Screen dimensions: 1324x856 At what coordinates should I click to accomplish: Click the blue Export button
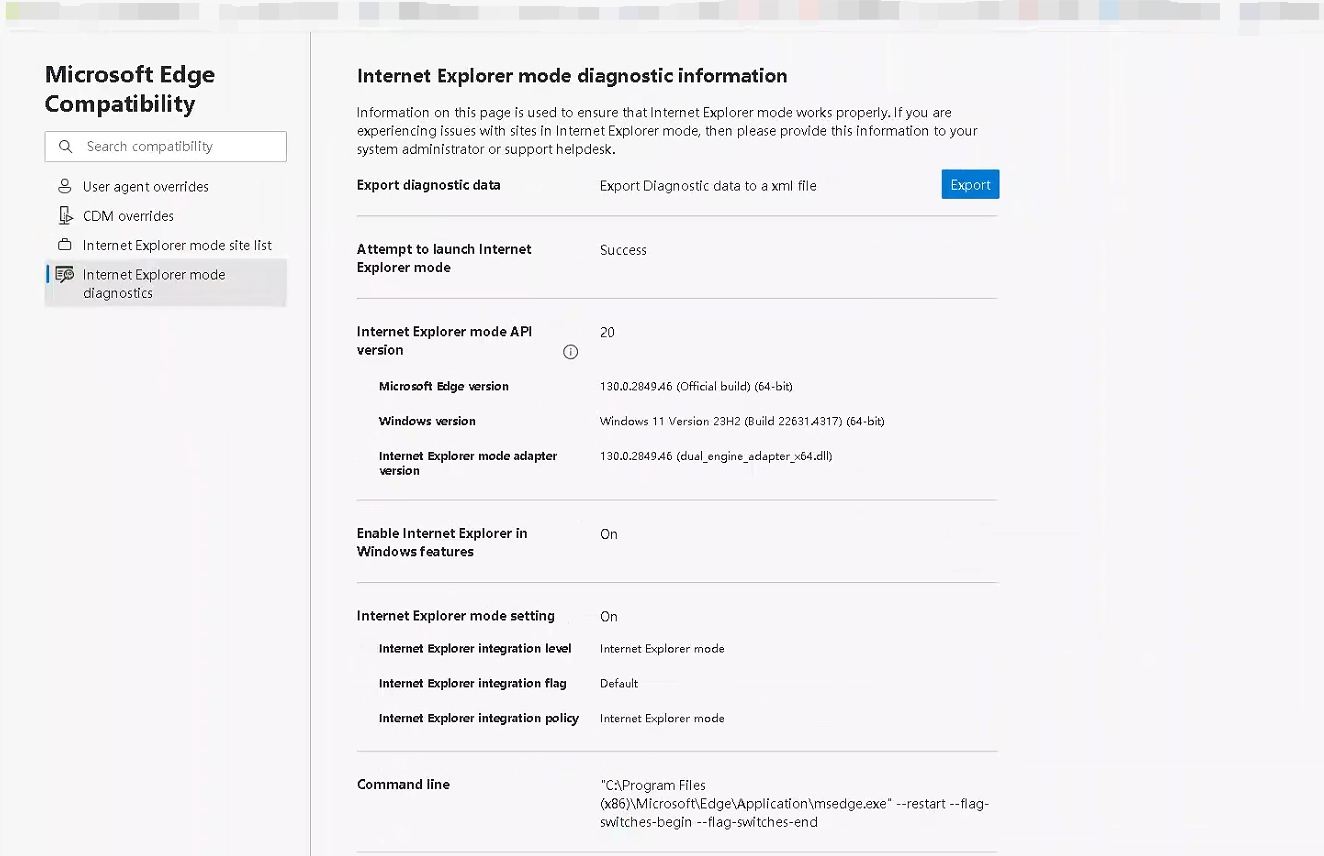[969, 184]
